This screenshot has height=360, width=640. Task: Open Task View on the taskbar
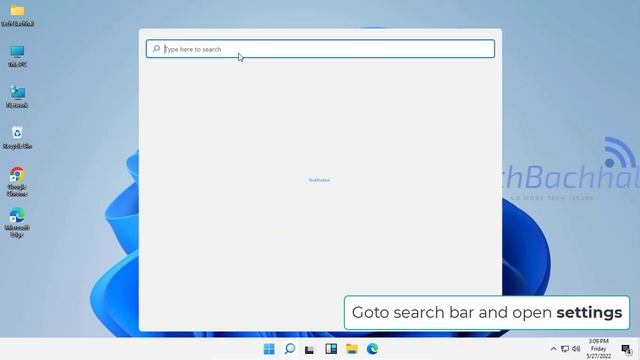point(310,349)
